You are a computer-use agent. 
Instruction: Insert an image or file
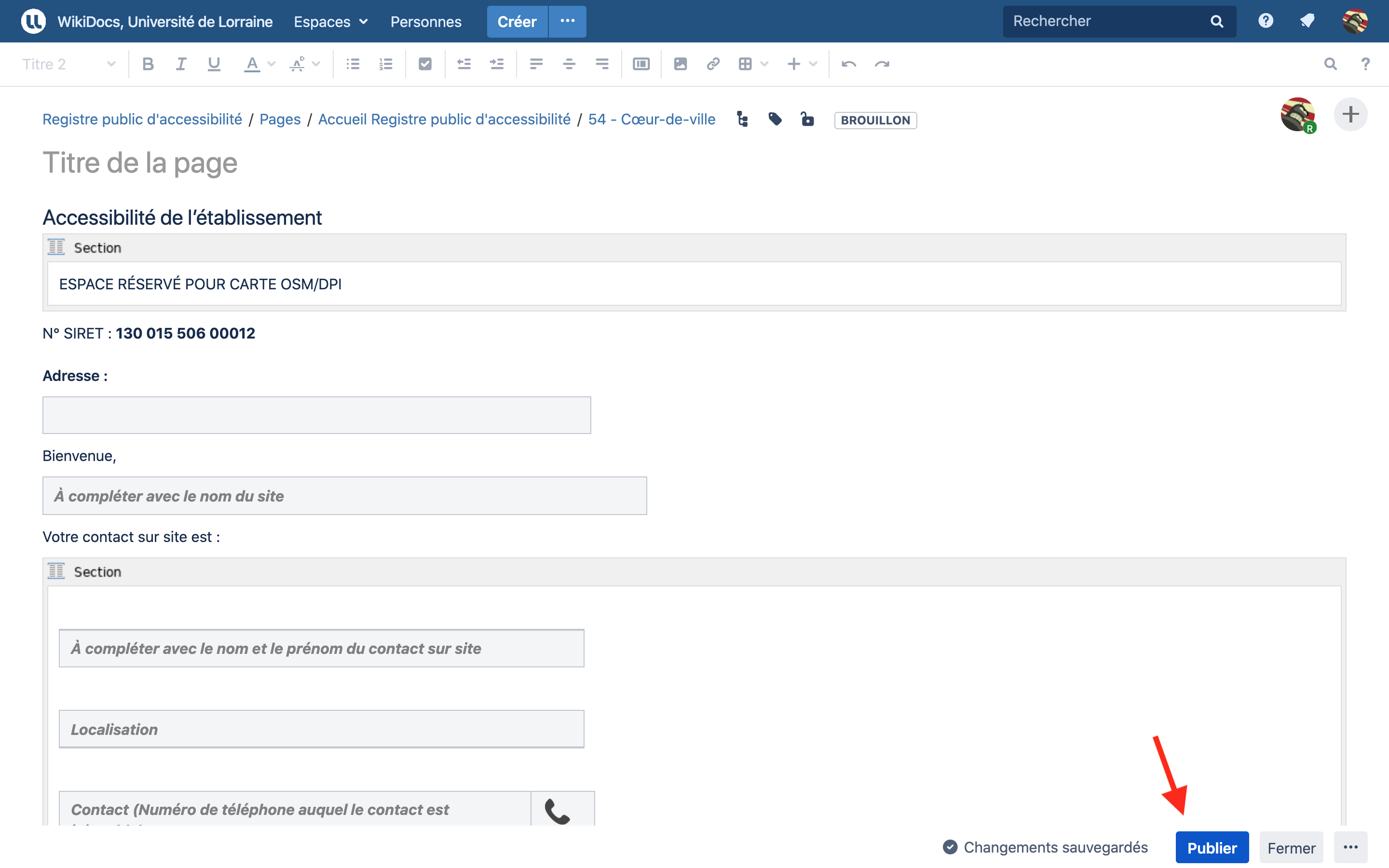coord(680,64)
